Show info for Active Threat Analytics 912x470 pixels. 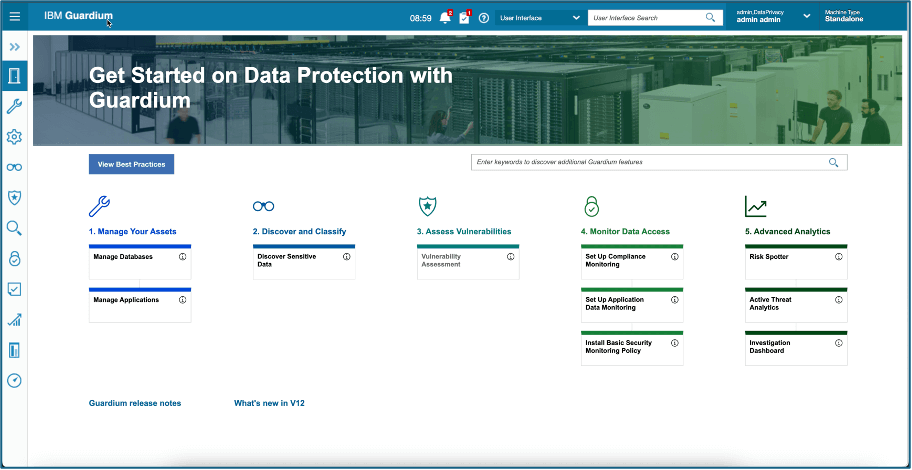839,300
